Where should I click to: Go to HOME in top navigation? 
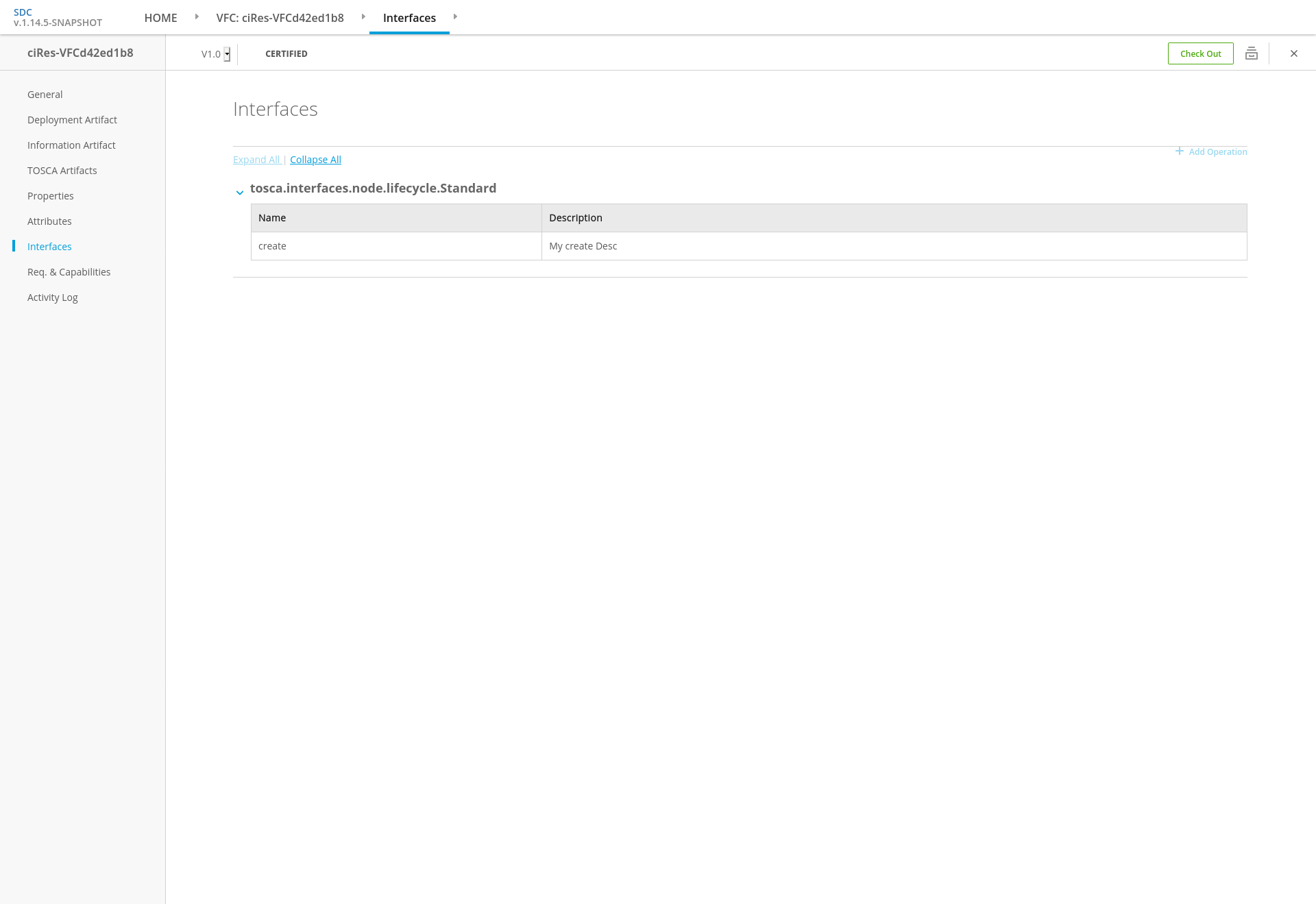160,18
